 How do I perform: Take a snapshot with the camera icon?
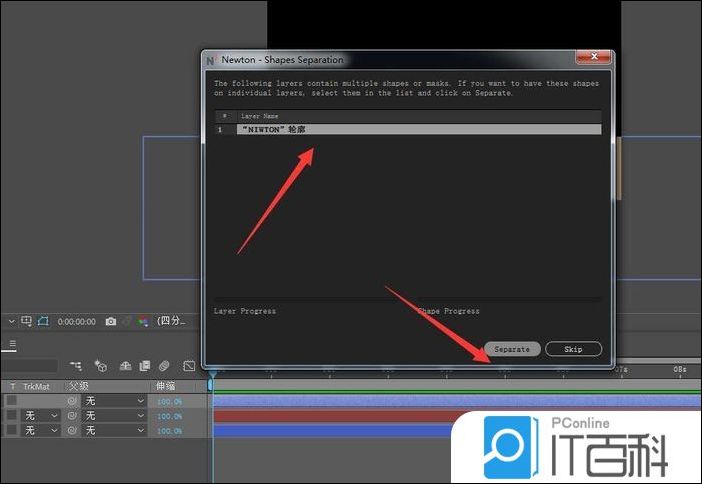111,321
